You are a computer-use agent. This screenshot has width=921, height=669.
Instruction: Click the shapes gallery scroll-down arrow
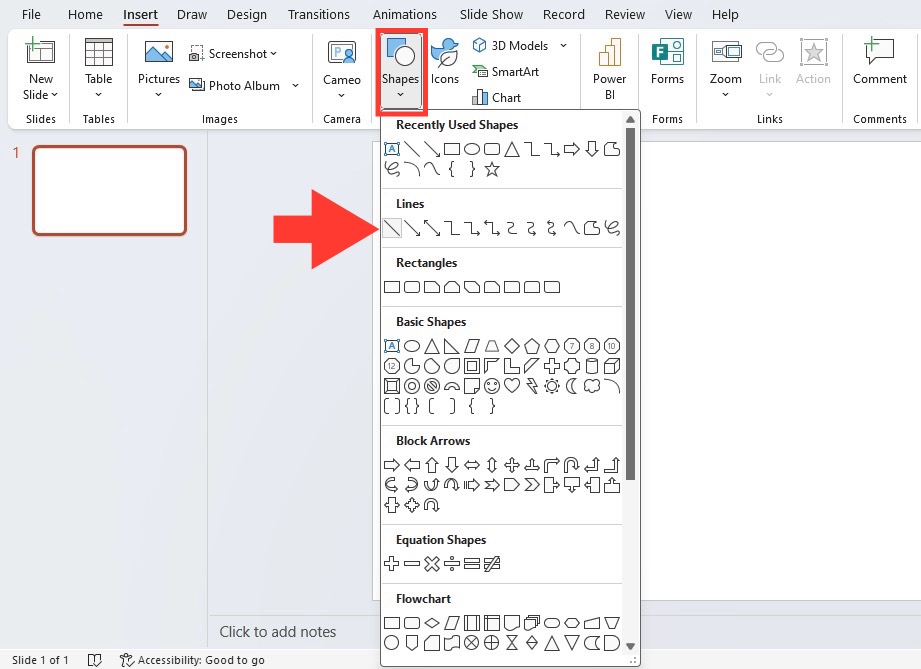pyautogui.click(x=630, y=646)
